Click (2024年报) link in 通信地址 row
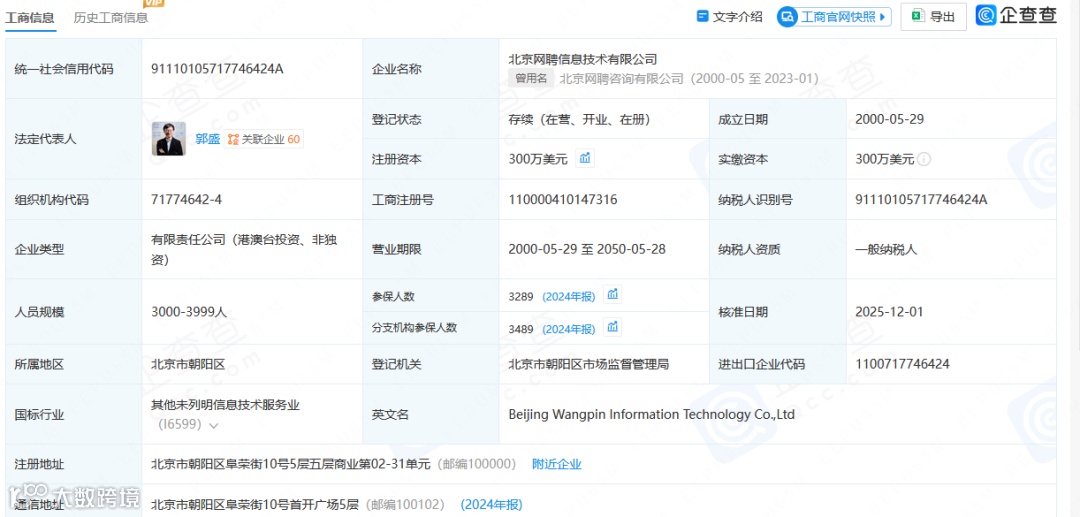This screenshot has width=1080, height=517. coord(491,505)
